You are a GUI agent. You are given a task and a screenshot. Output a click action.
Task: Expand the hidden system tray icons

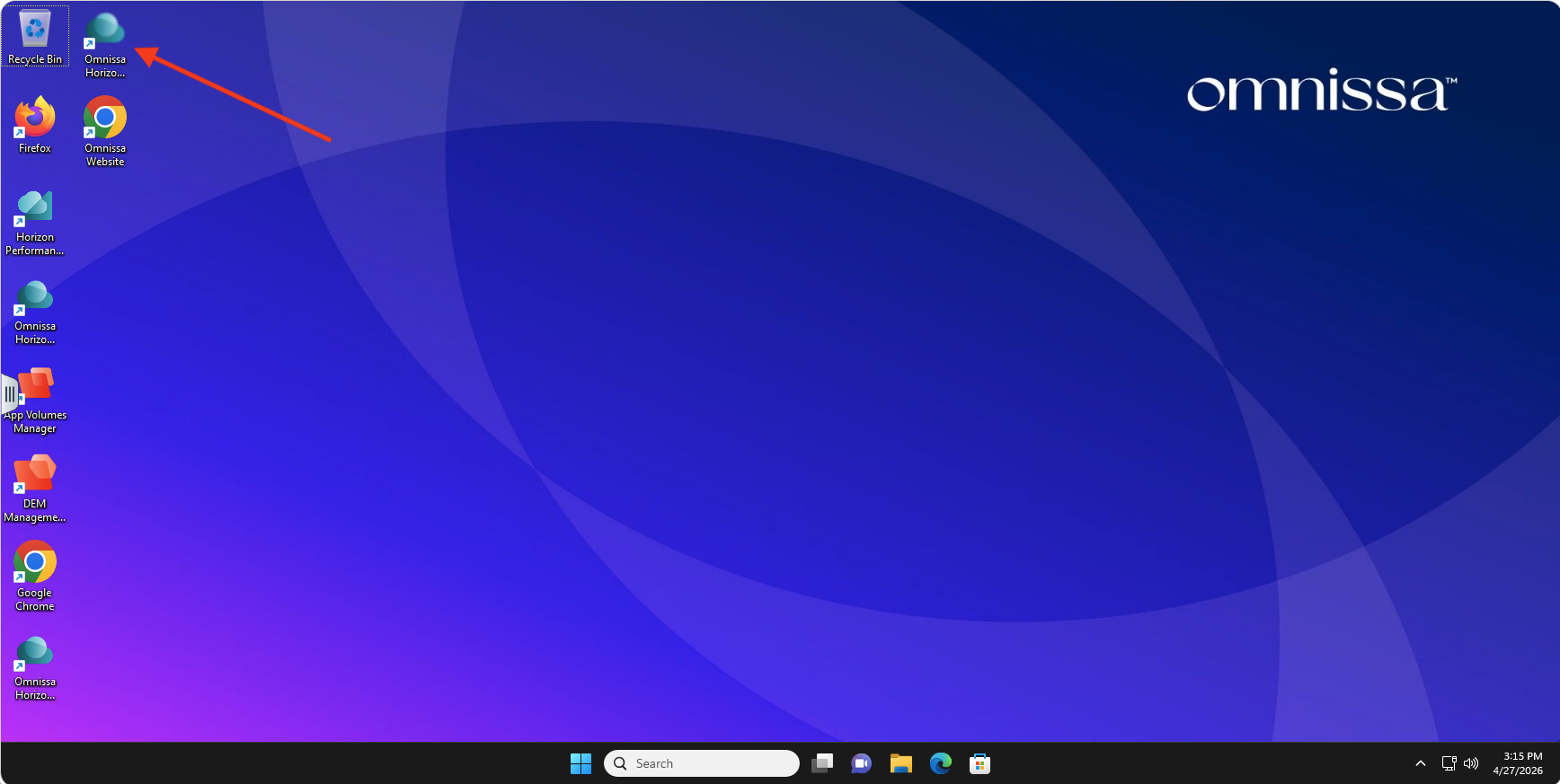[1421, 763]
